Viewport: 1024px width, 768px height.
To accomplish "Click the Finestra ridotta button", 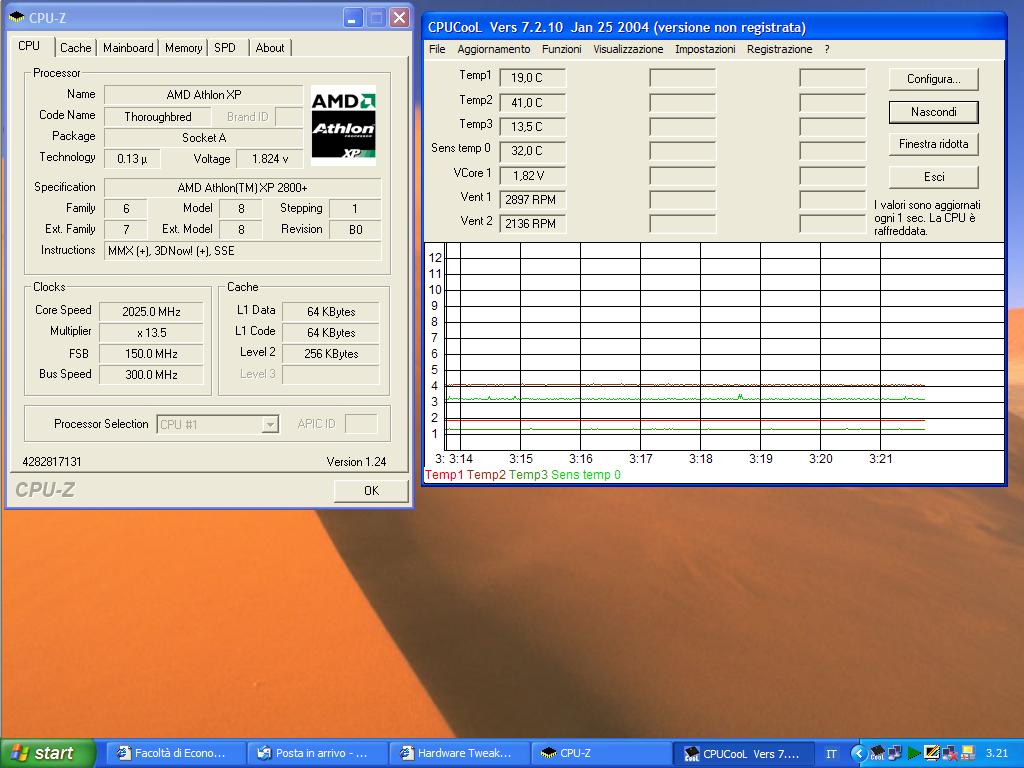I will click(x=934, y=144).
